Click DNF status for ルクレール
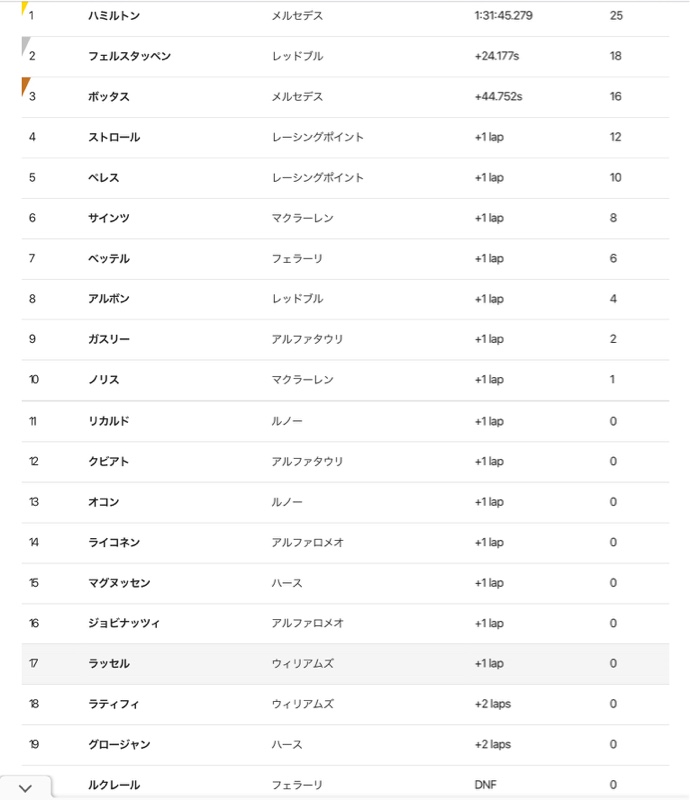Screen dimensions: 690x800 click(485, 785)
